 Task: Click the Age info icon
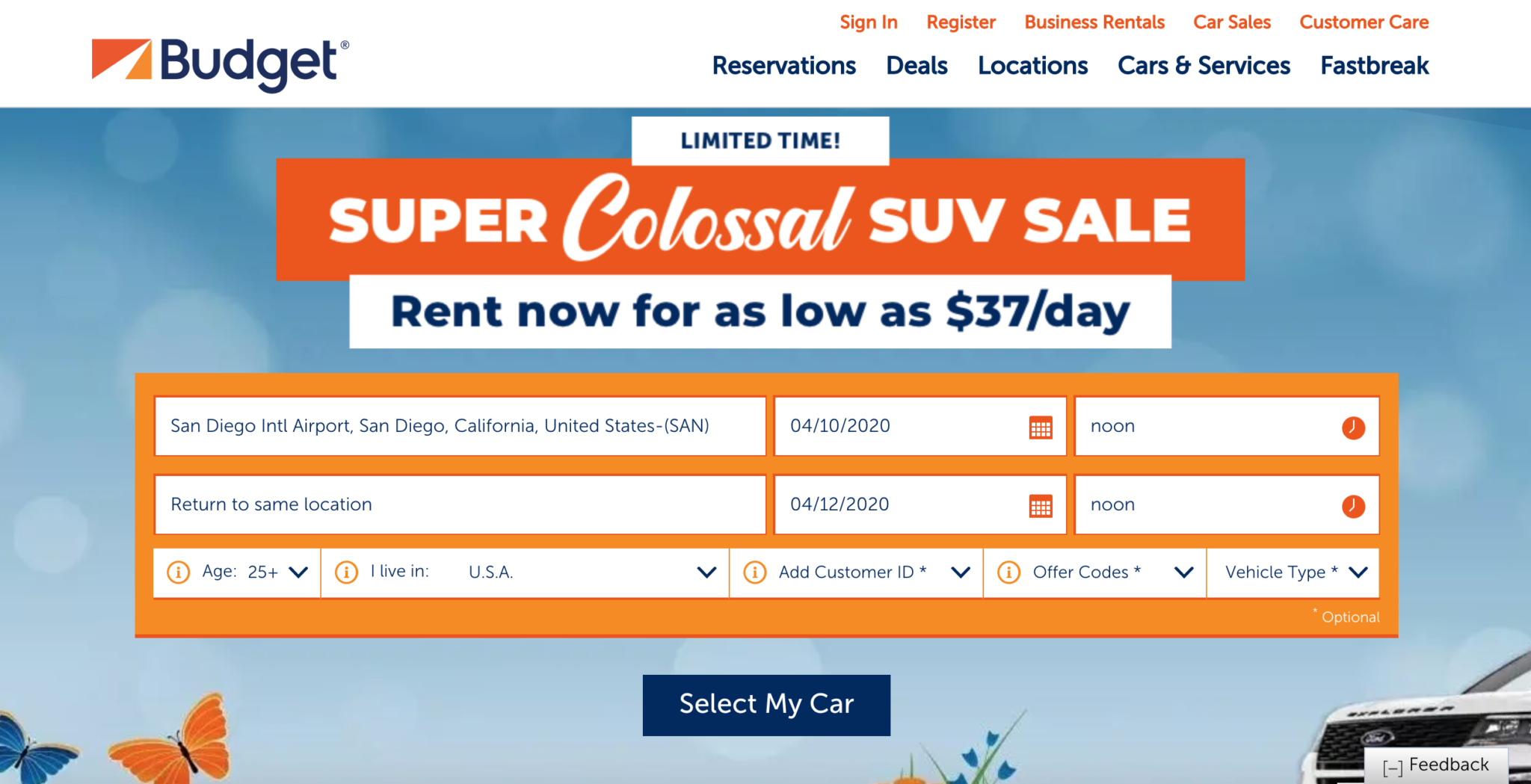click(178, 572)
